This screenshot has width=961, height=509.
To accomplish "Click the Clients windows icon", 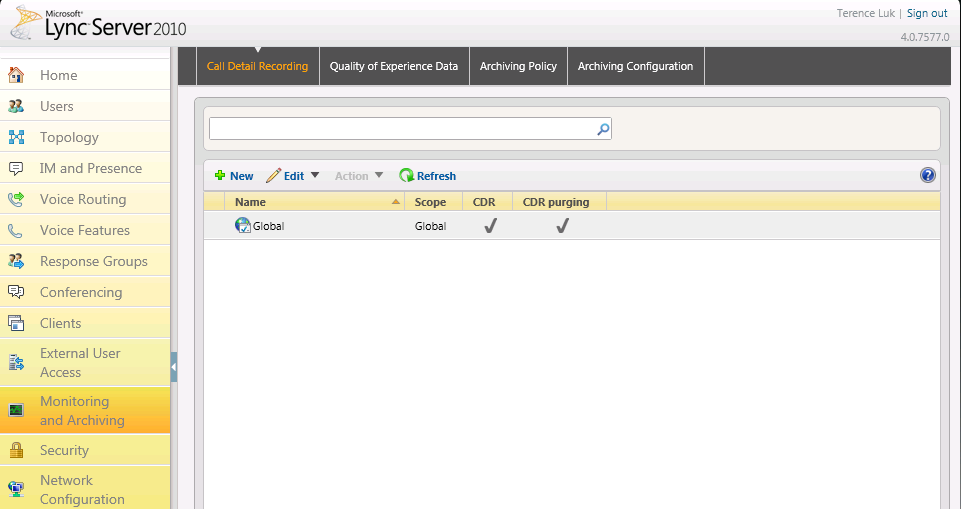I will point(16,323).
